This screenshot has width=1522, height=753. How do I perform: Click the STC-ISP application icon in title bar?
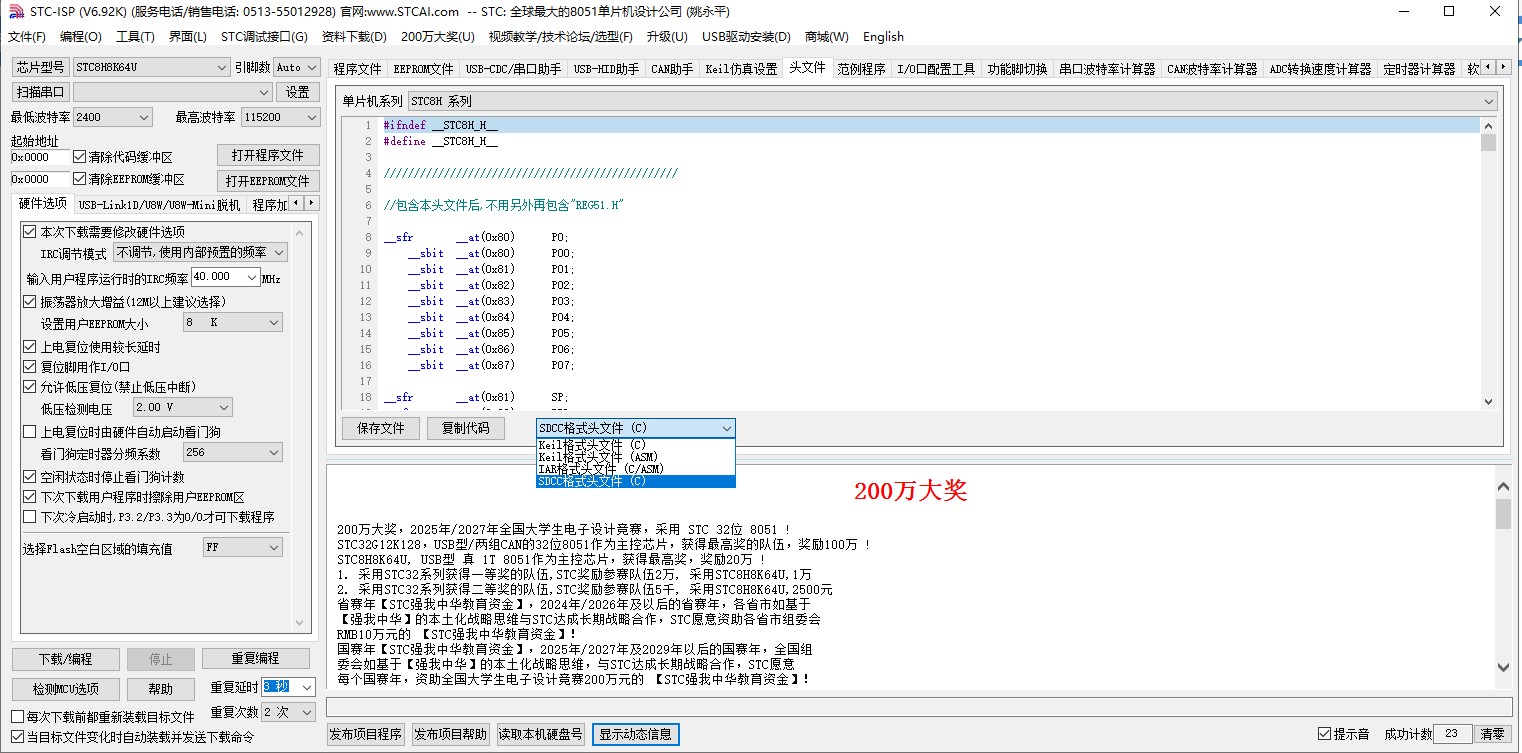pos(15,12)
